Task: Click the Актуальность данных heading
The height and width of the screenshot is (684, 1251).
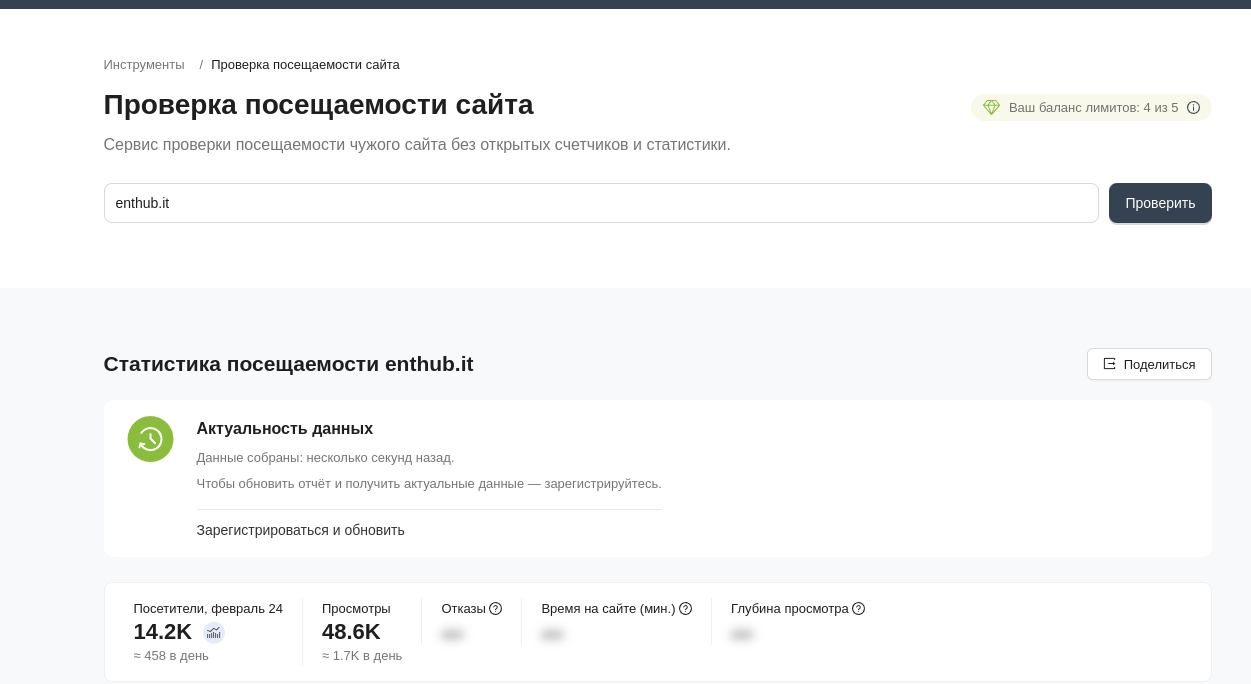Action: pyautogui.click(x=285, y=428)
